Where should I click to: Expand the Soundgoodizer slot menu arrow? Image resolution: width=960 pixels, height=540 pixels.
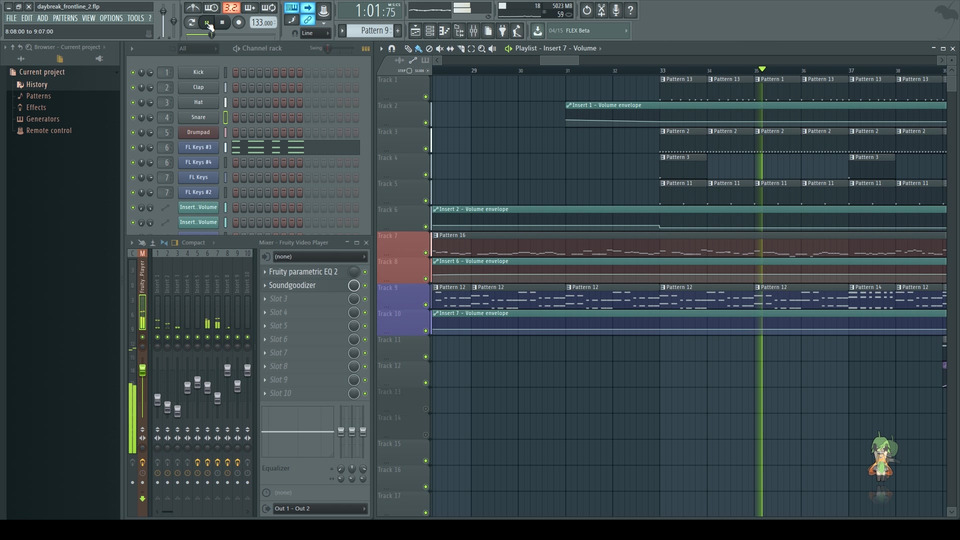[x=265, y=285]
